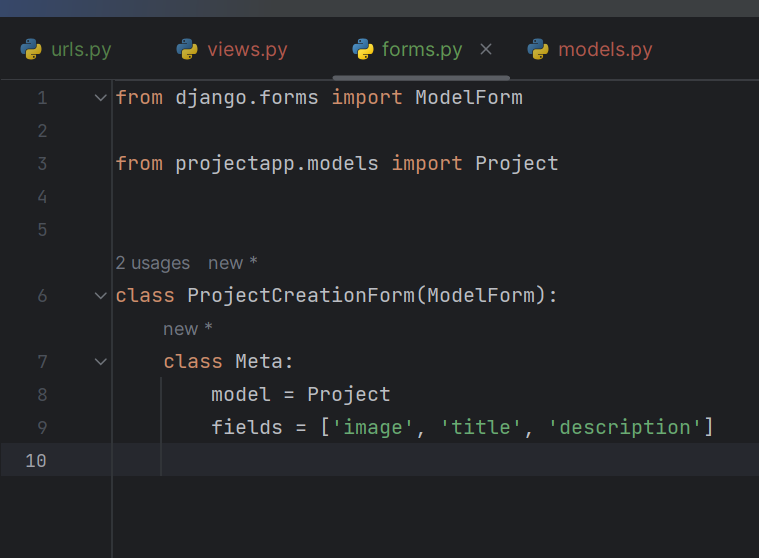
Task: Collapse the Meta class fold on line 7
Action: [x=101, y=362]
